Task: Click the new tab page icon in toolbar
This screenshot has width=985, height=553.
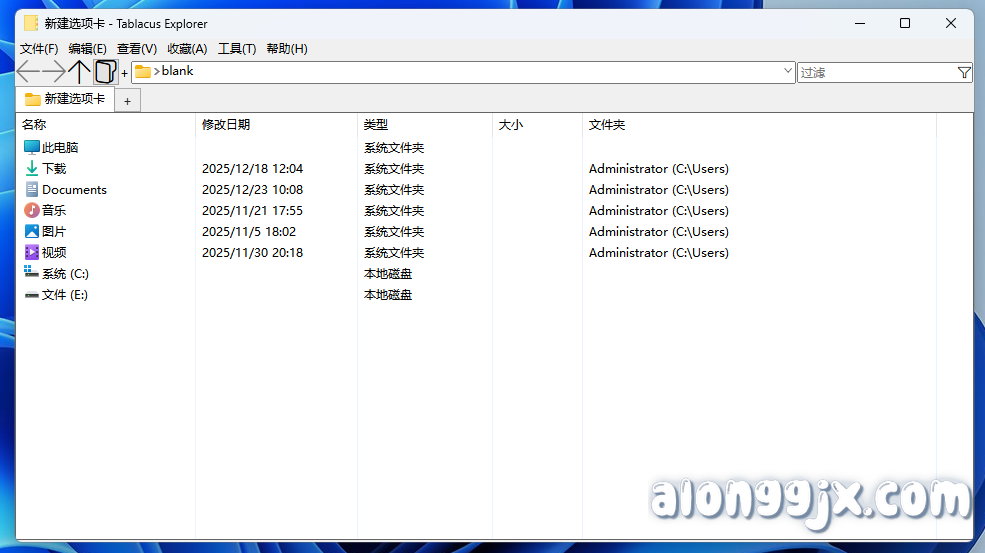Action: 106,72
